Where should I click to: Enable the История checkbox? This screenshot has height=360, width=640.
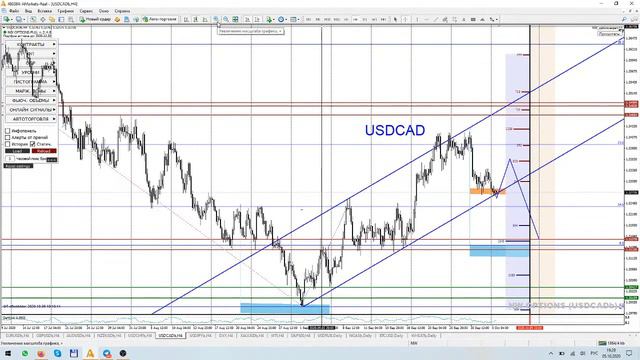(8, 144)
